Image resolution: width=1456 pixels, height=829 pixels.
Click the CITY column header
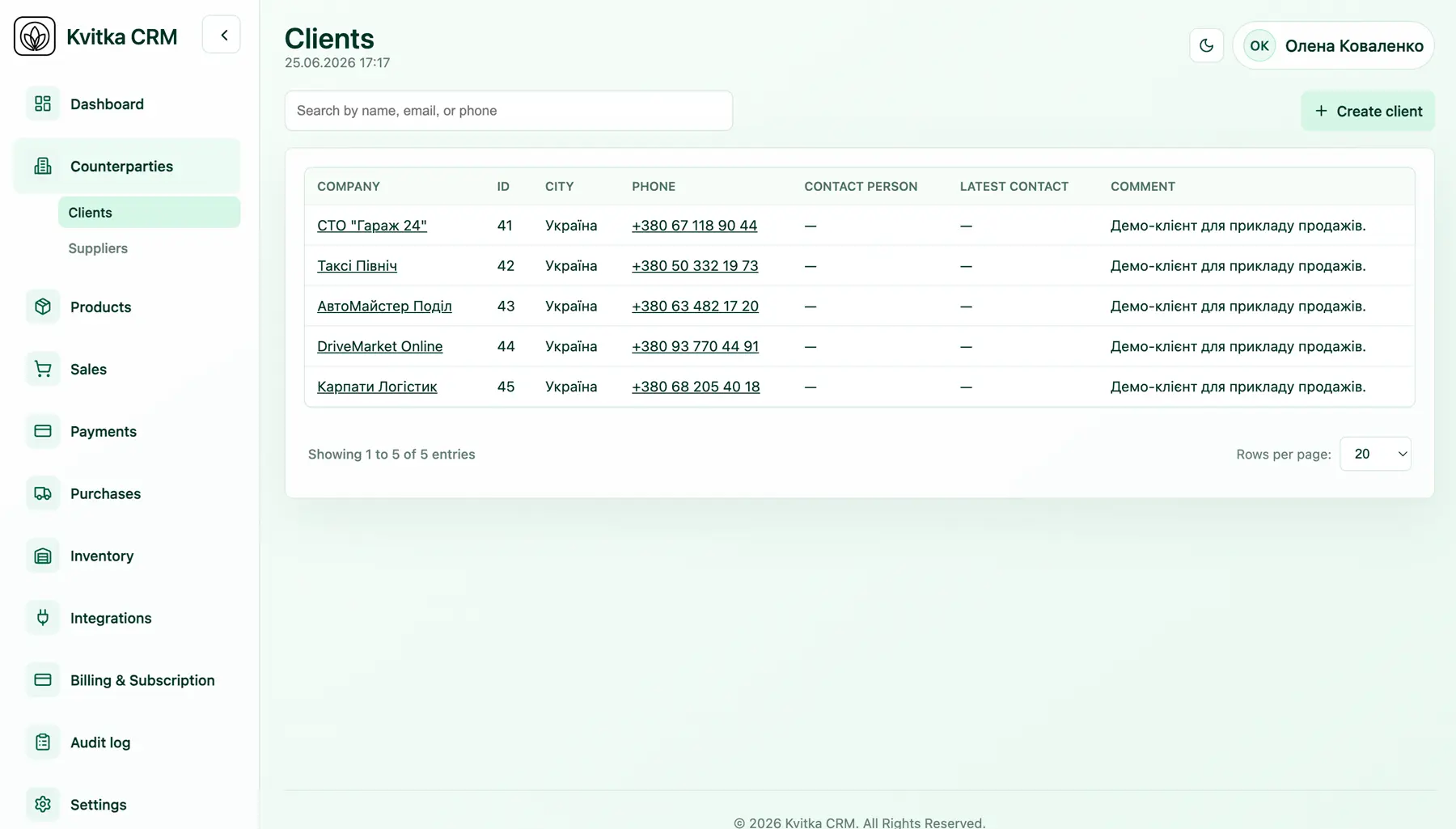coord(560,186)
